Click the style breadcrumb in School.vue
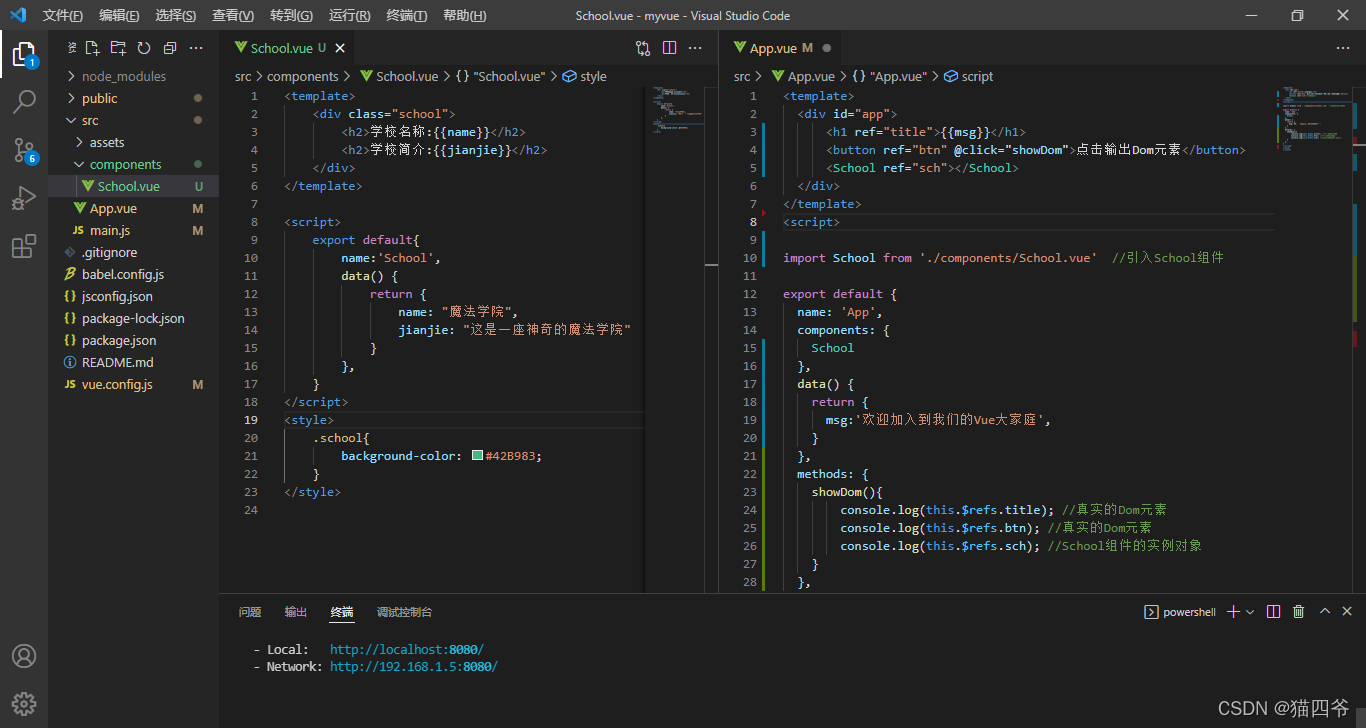 point(585,76)
